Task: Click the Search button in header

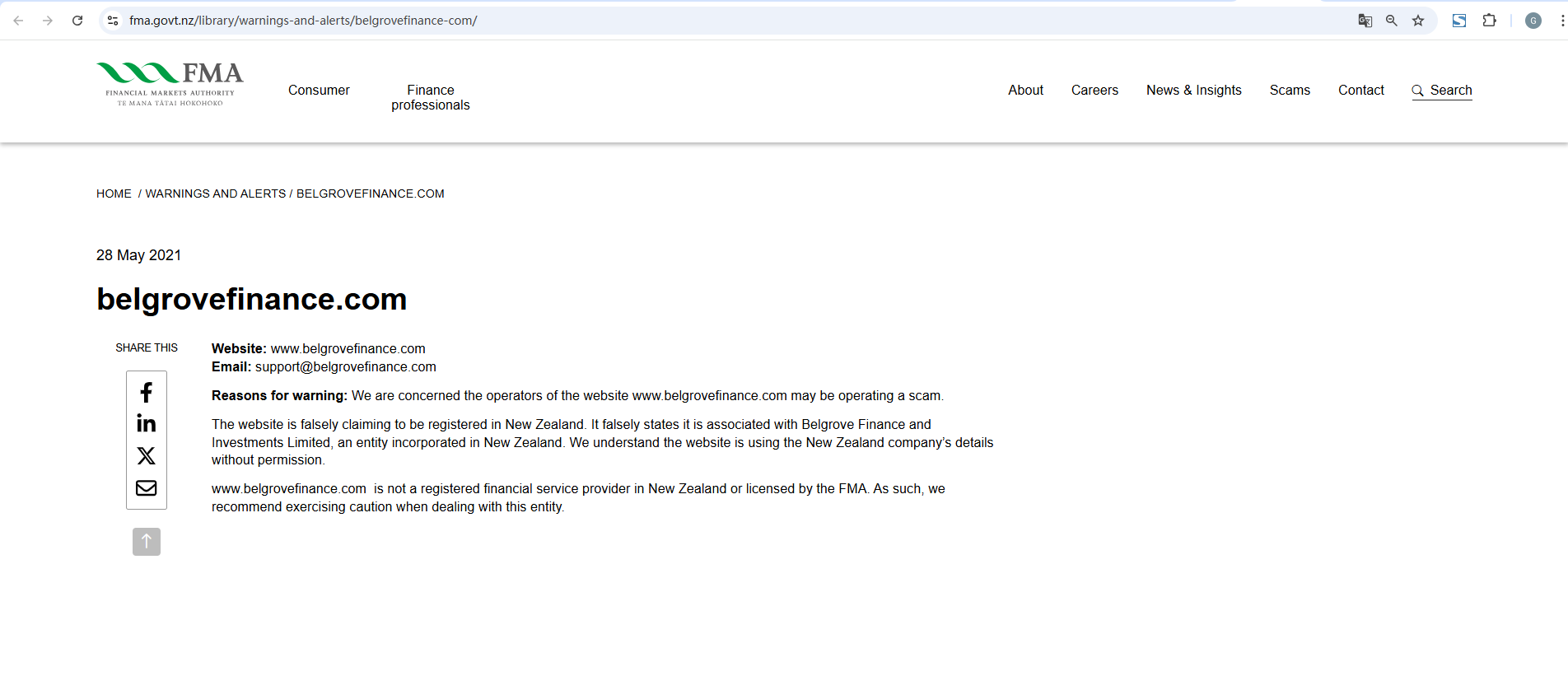Action: coord(1442,91)
